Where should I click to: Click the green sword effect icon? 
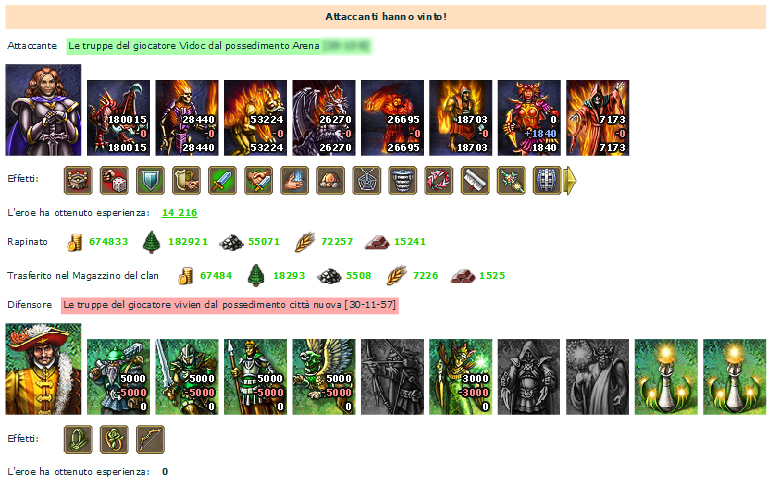pyautogui.click(x=222, y=180)
